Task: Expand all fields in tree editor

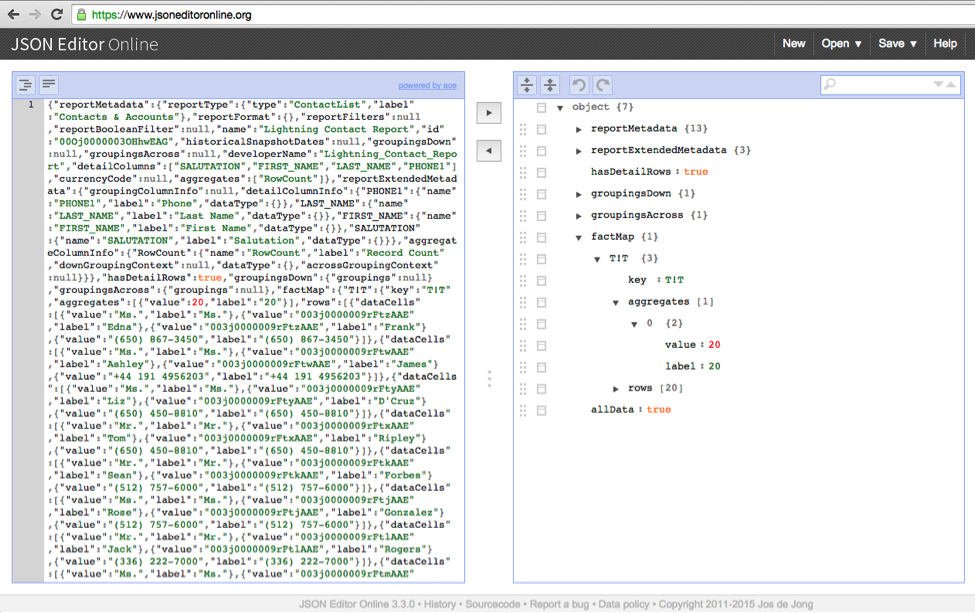Action: (527, 85)
